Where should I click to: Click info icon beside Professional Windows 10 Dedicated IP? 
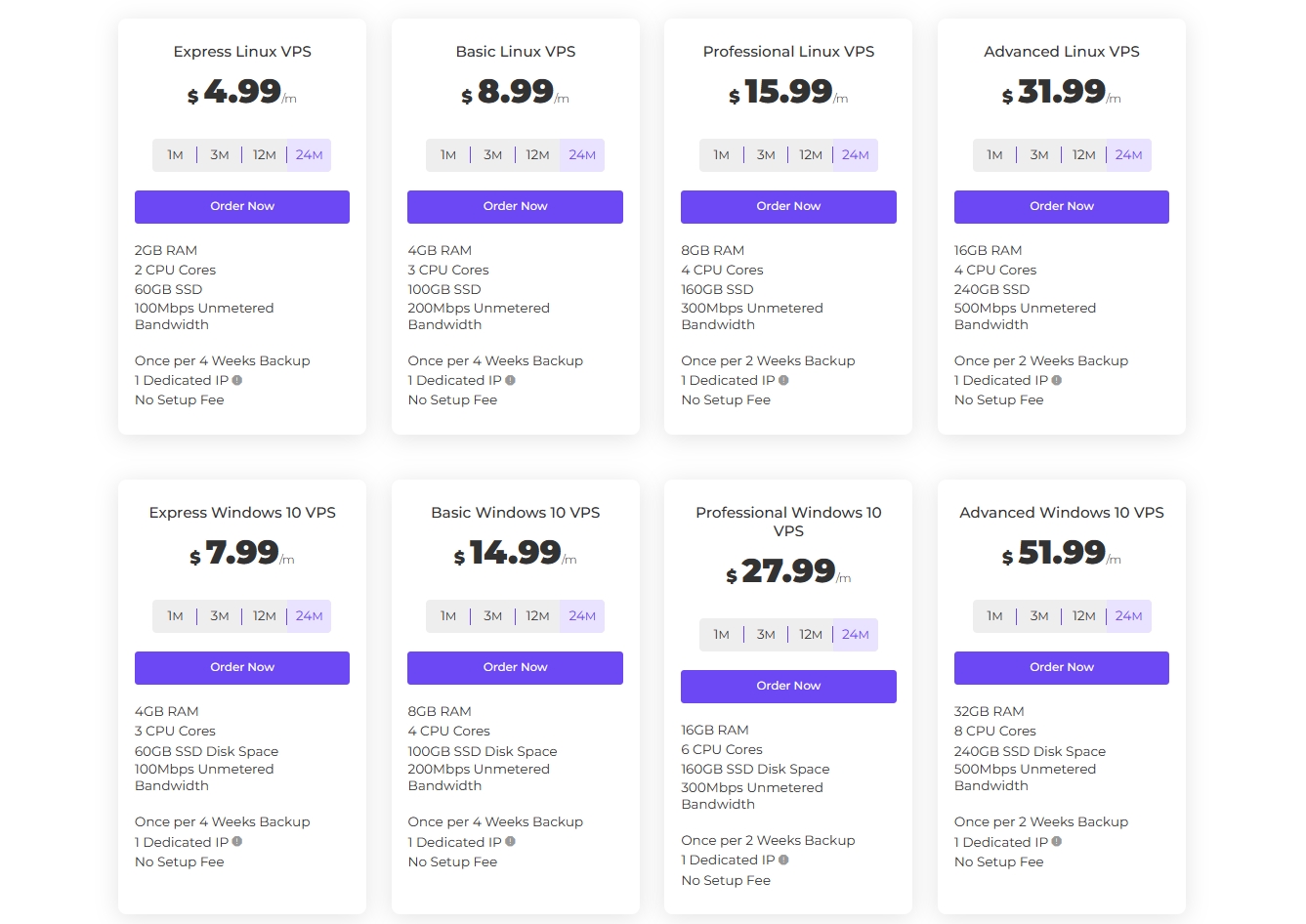[783, 861]
